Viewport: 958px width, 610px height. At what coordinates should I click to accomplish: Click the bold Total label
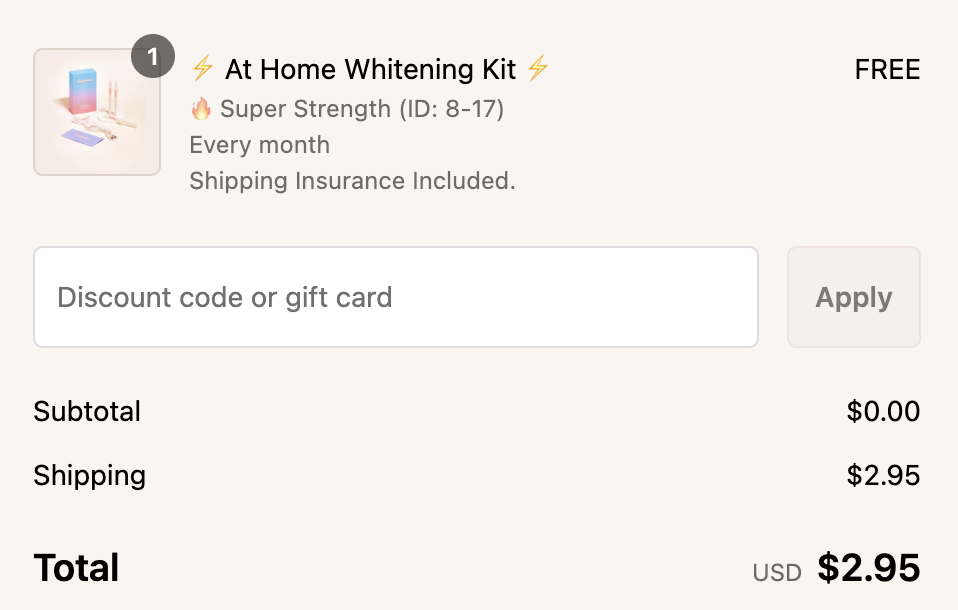[x=76, y=568]
